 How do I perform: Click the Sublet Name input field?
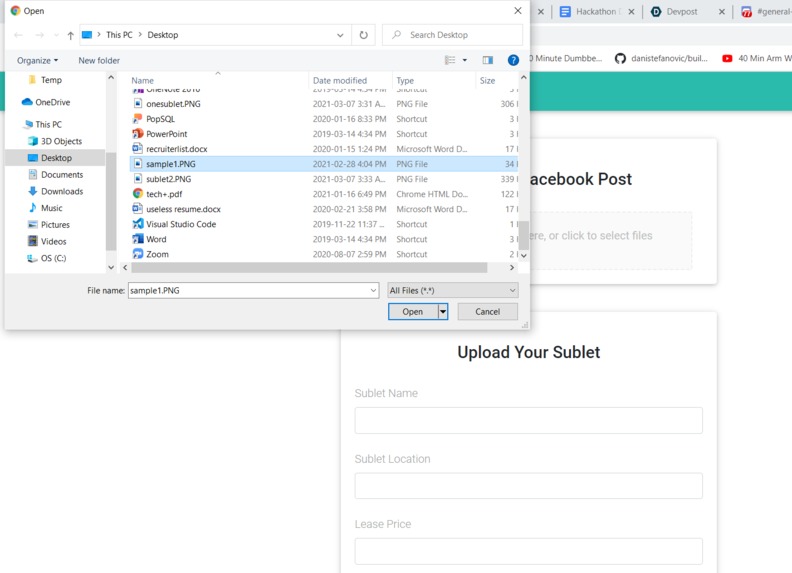[528, 420]
